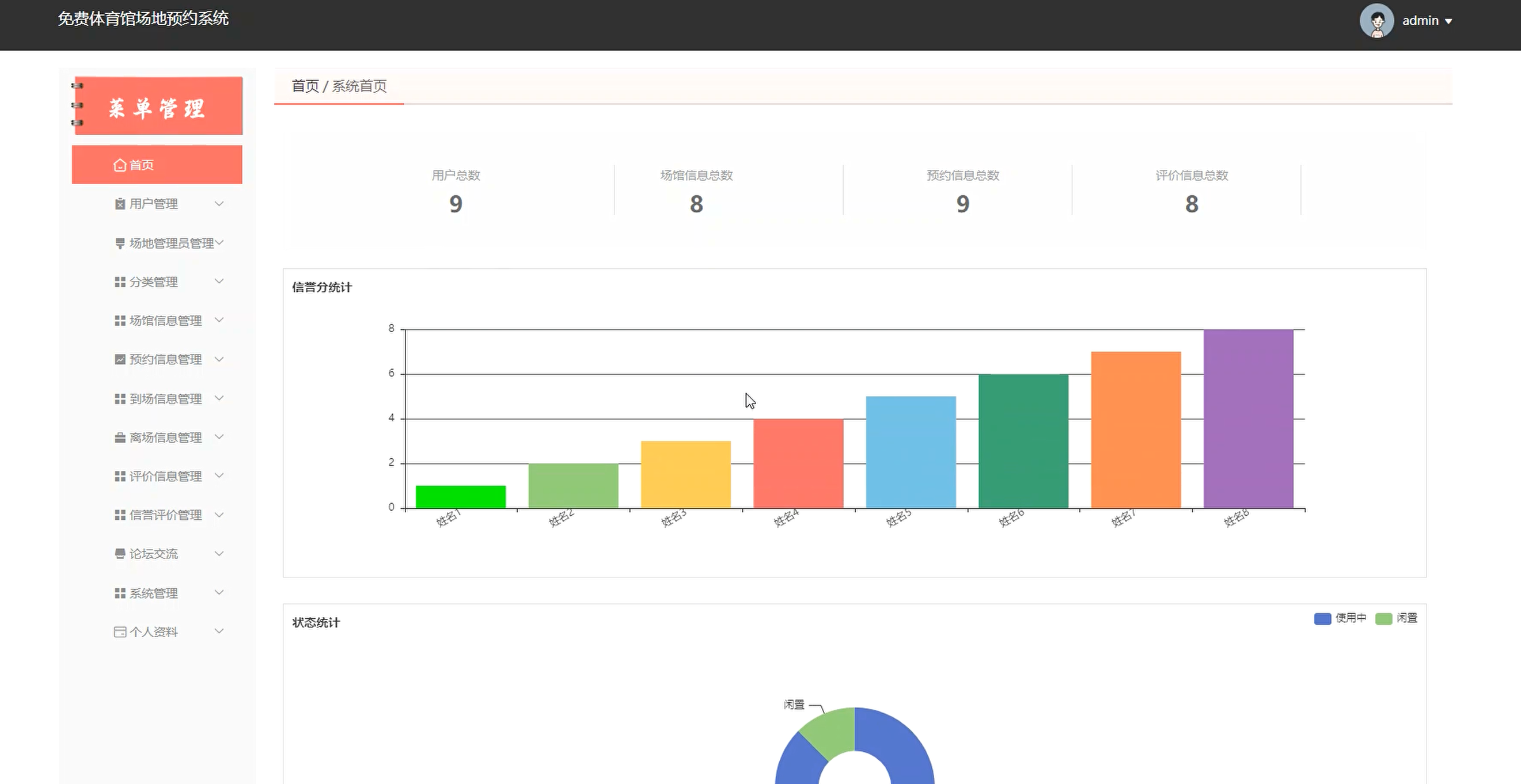This screenshot has height=784, width=1521.
Task: Open the 用户管理 menu
Action: (157, 204)
